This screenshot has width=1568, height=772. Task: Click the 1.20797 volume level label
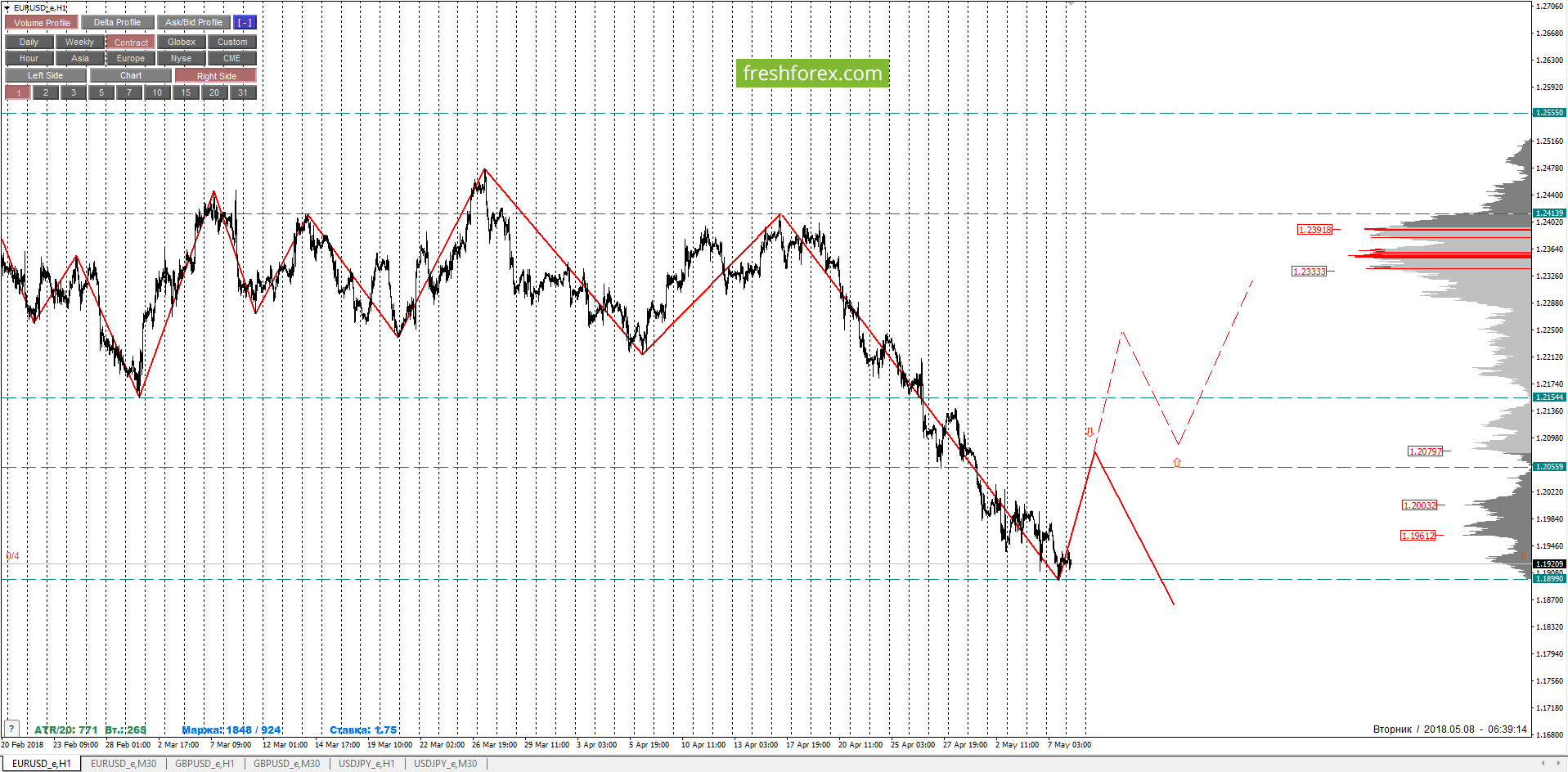coord(1426,451)
